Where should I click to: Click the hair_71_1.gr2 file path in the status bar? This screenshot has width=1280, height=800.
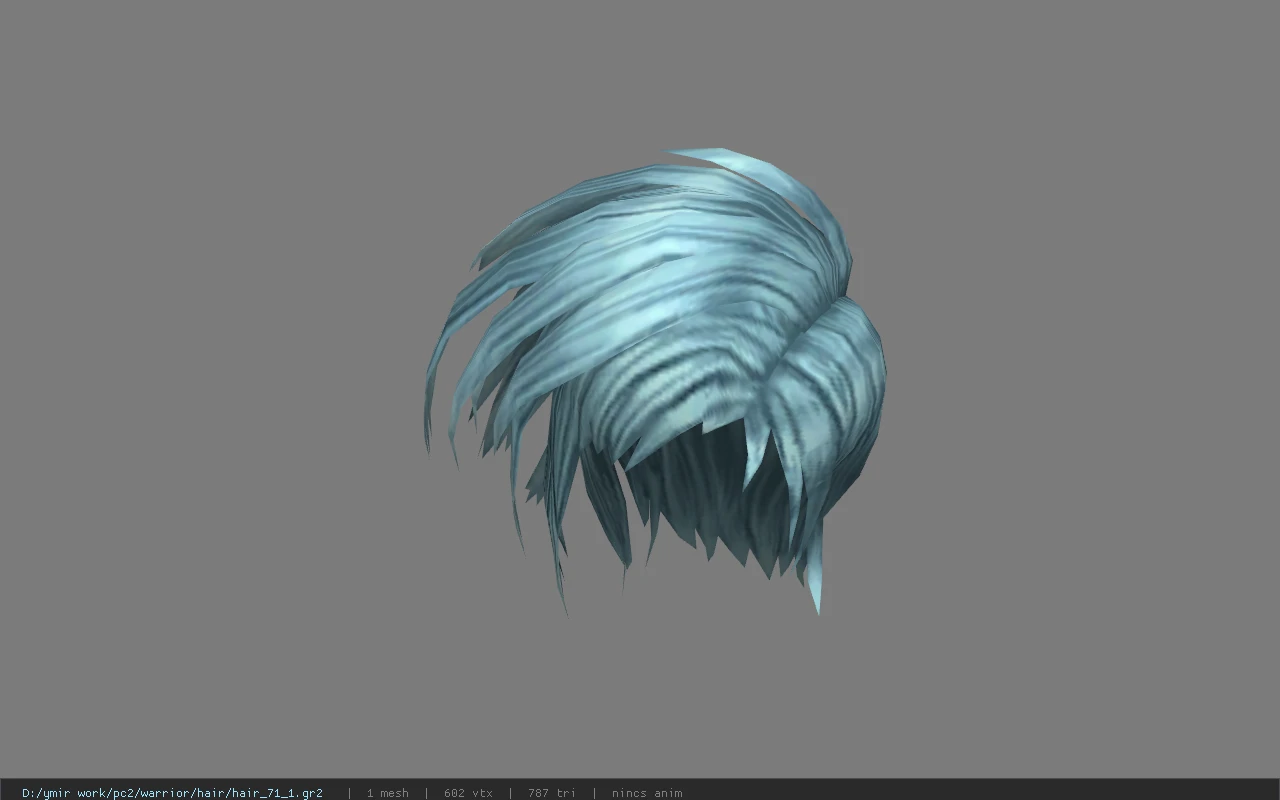172,793
